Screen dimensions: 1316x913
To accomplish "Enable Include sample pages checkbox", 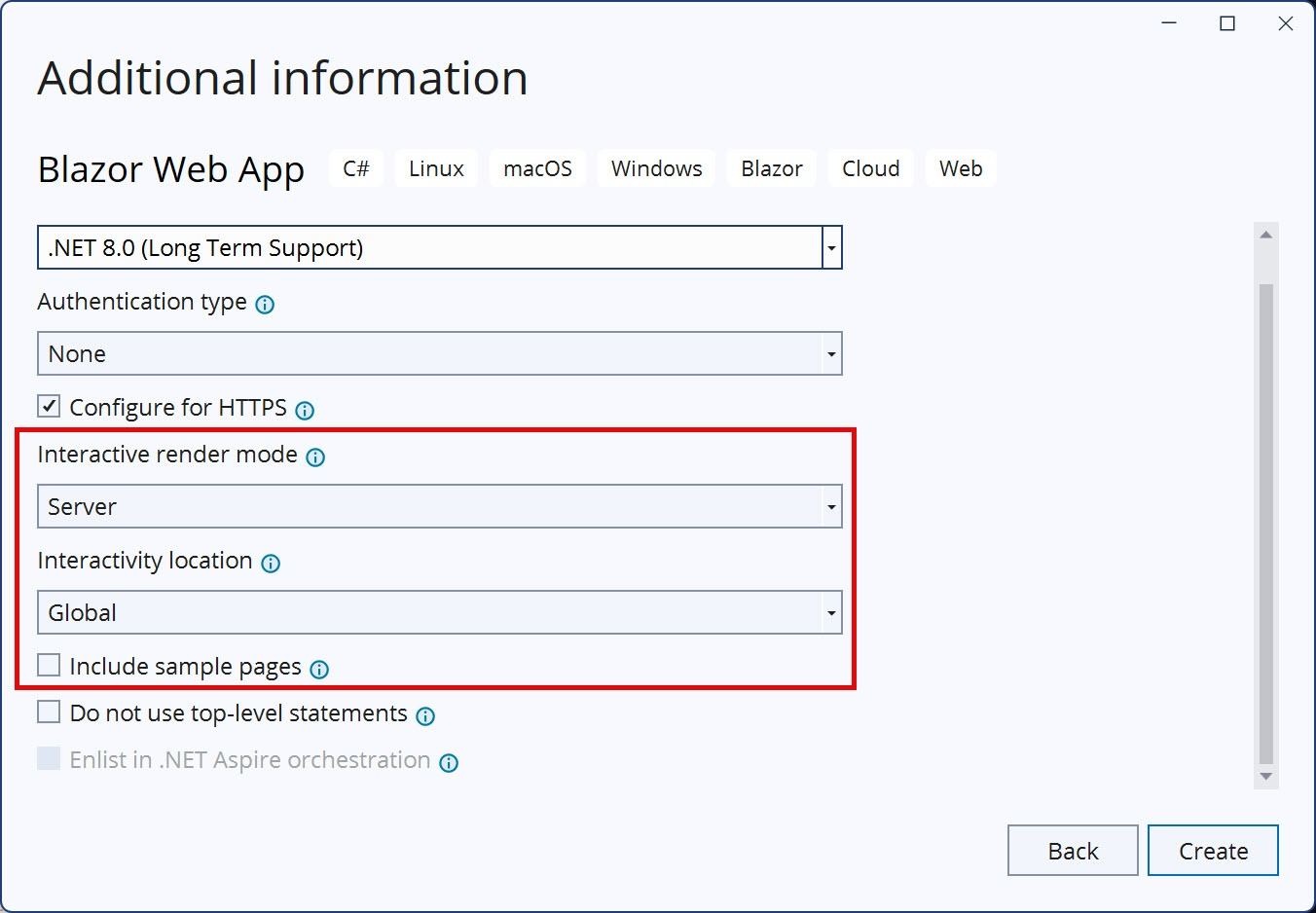I will tap(49, 665).
